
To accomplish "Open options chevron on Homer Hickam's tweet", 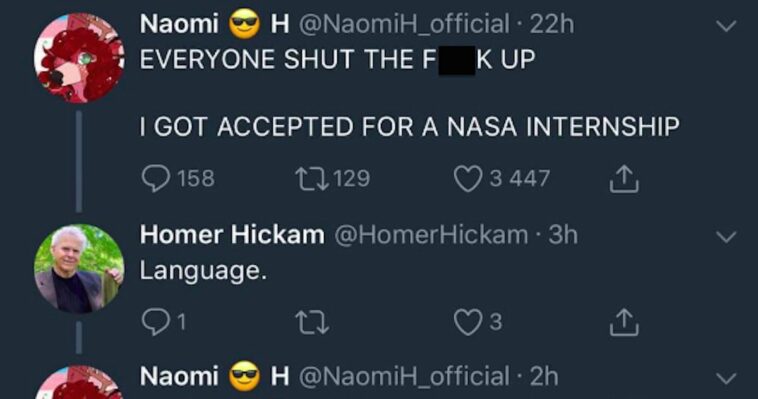I will point(726,236).
